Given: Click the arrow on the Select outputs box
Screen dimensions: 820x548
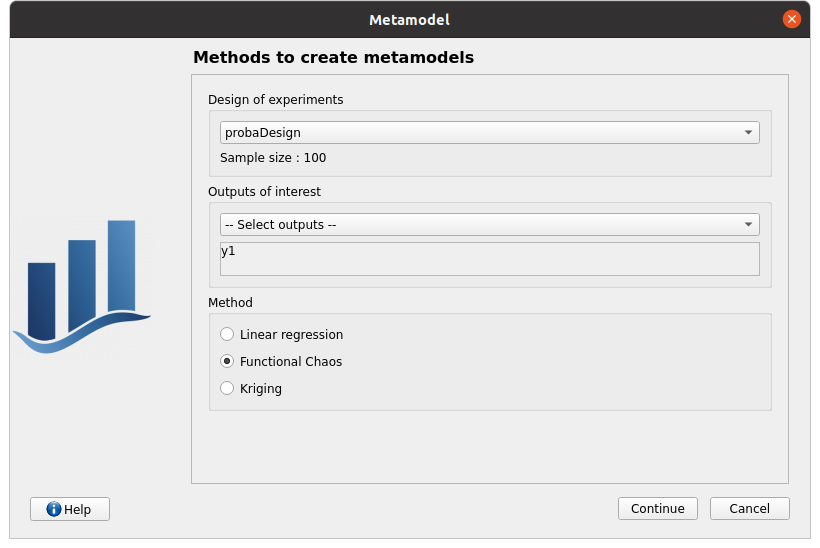Looking at the screenshot, I should pyautogui.click(x=748, y=224).
